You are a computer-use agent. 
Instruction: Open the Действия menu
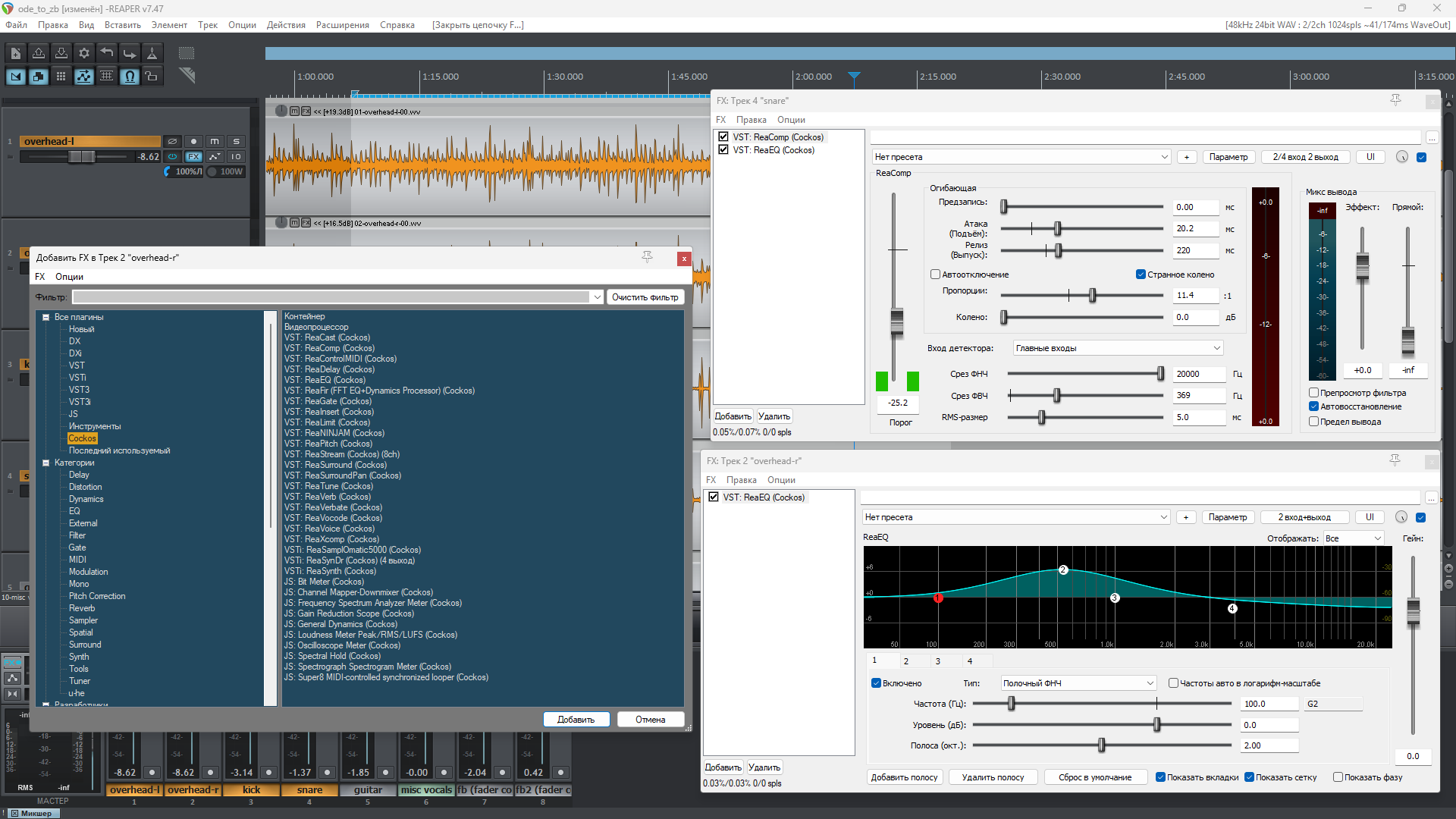(286, 25)
